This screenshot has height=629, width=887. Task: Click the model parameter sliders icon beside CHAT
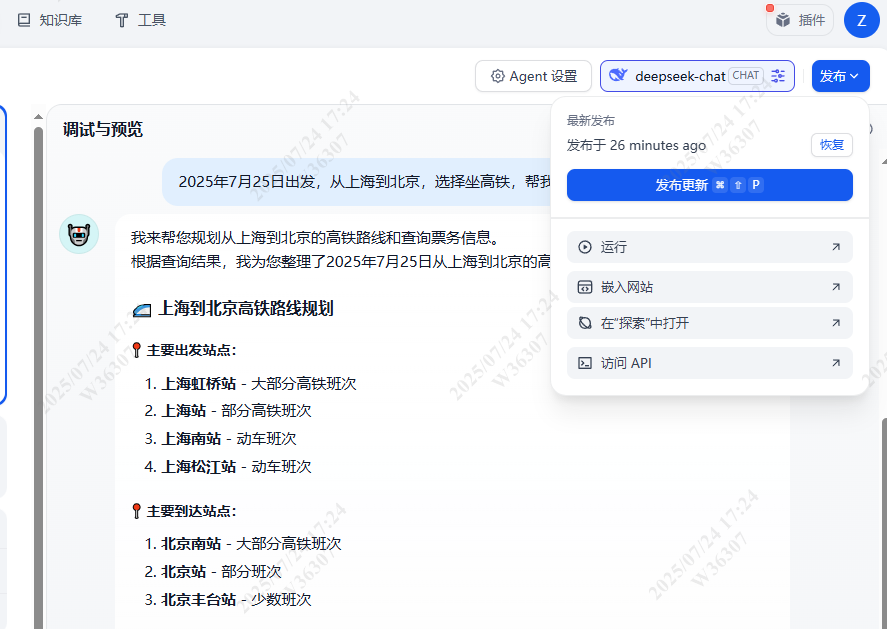click(x=778, y=76)
